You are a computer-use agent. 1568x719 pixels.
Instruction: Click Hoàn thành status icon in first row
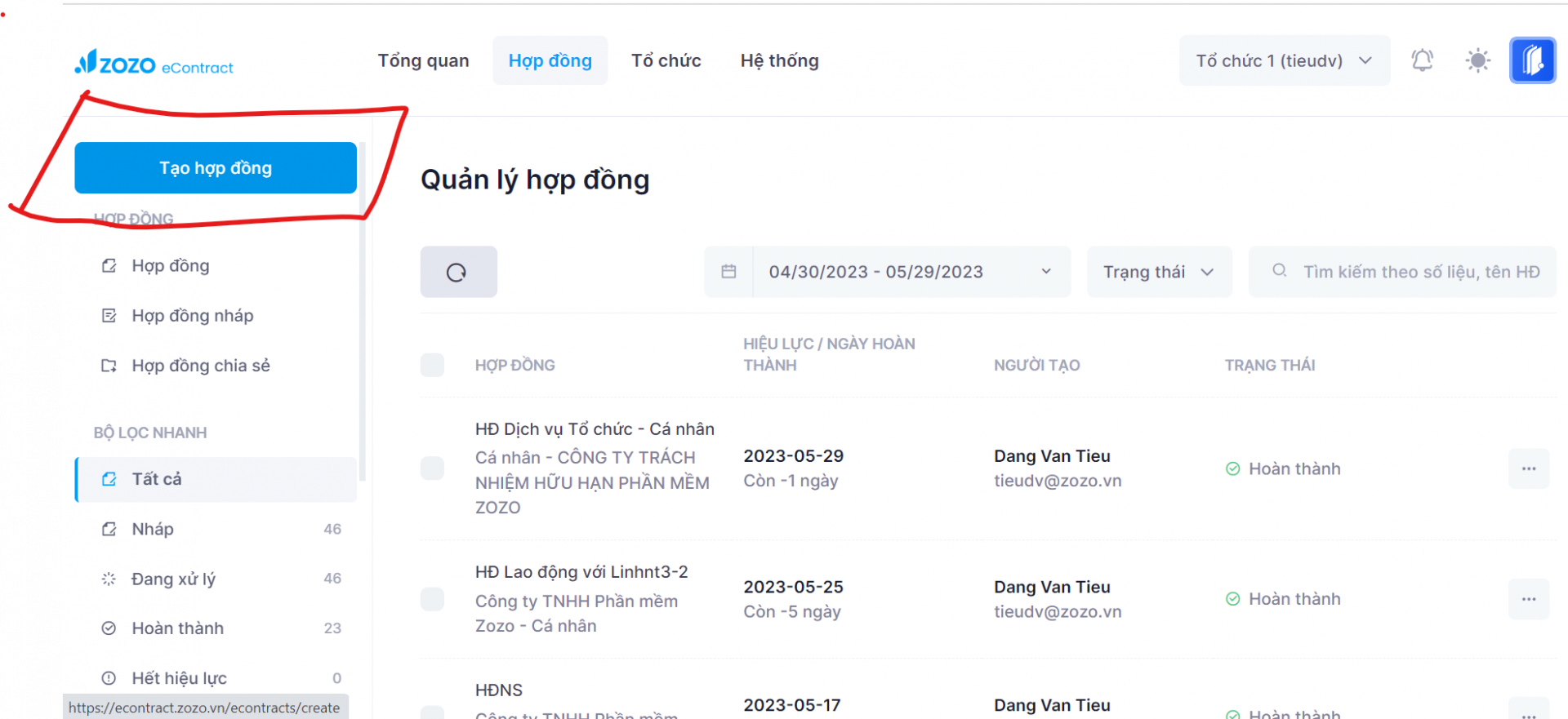tap(1232, 468)
